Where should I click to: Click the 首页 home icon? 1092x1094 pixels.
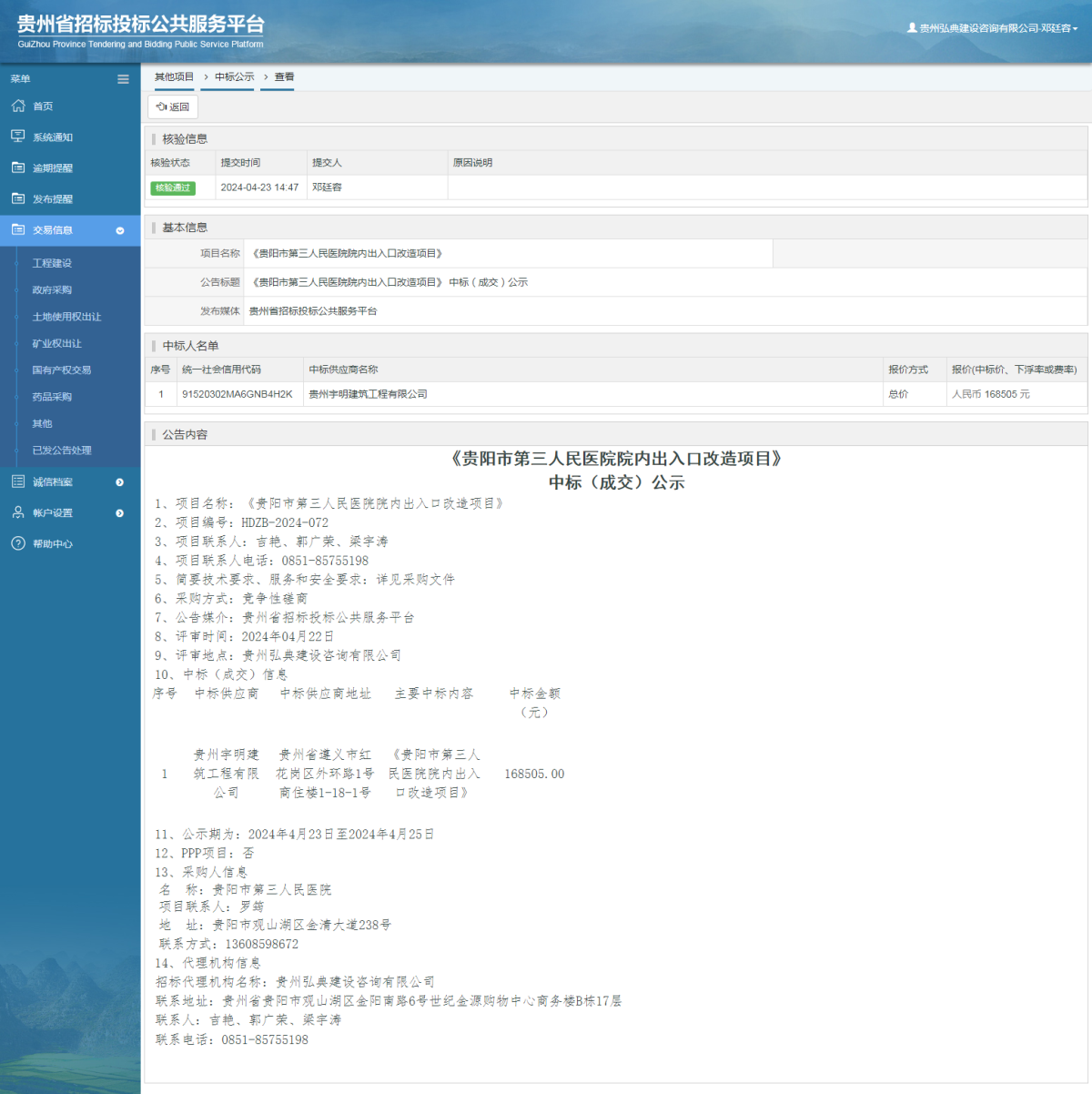18,106
